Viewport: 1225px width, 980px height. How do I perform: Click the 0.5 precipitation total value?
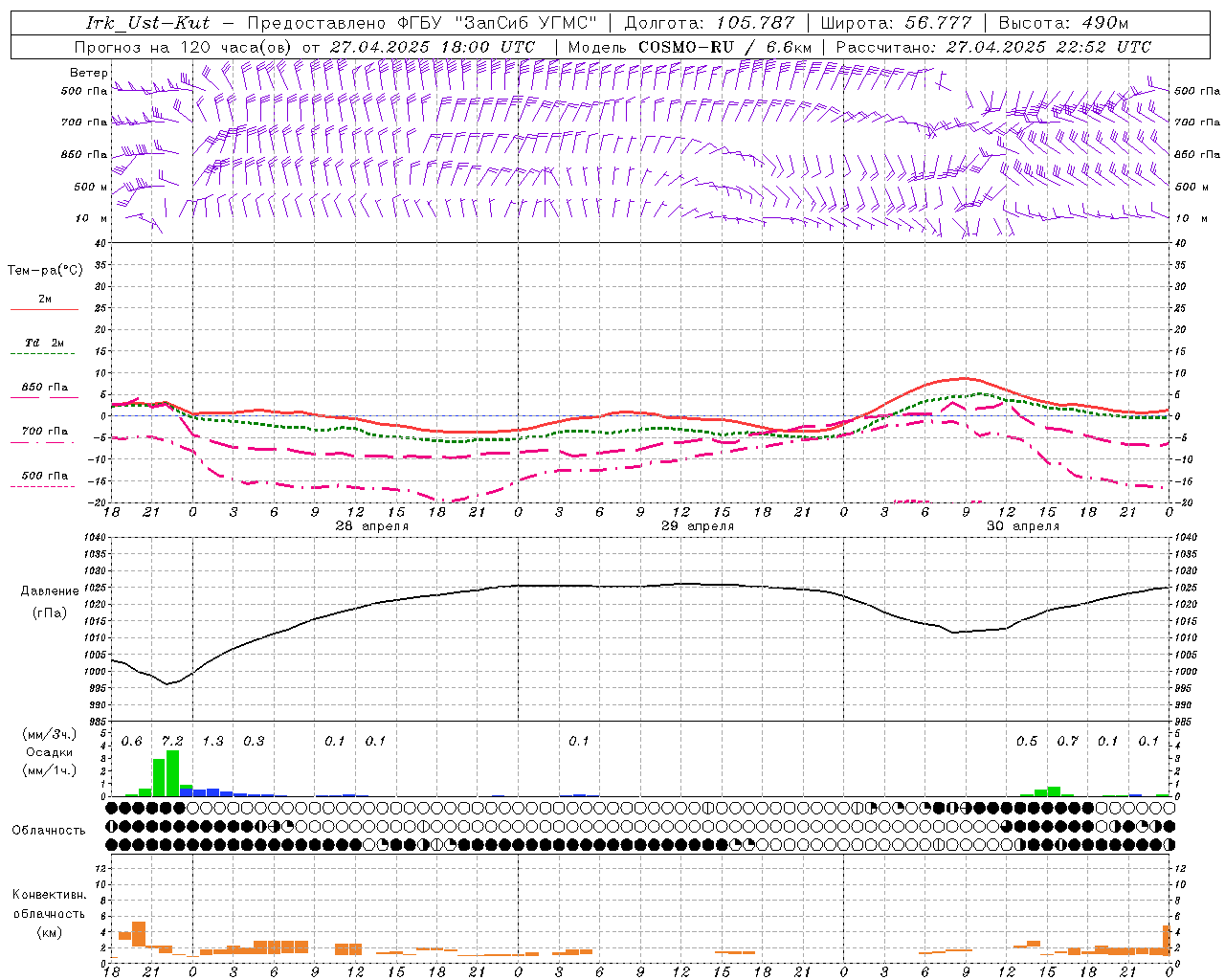click(x=1027, y=742)
